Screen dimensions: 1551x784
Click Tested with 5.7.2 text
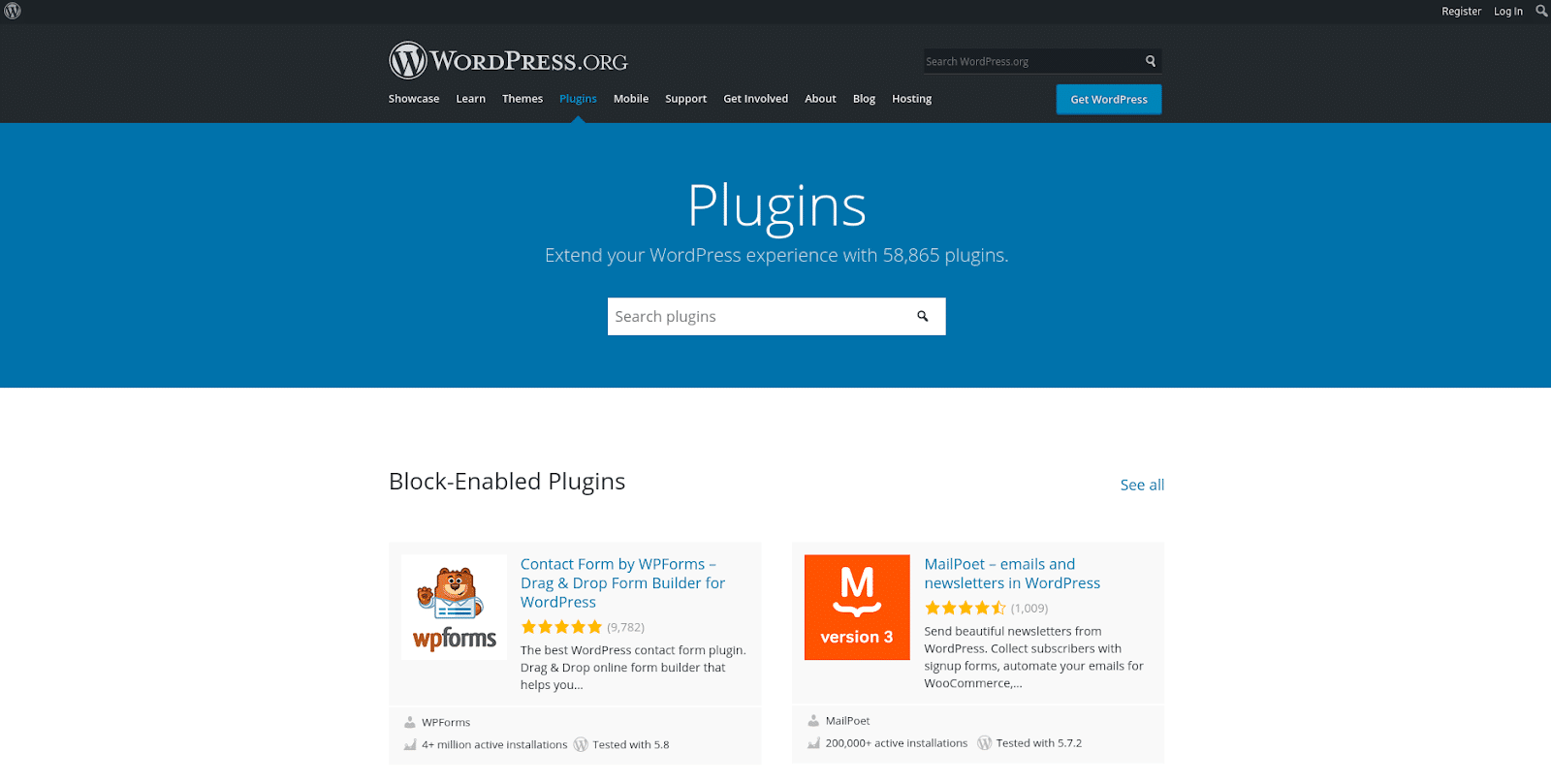(1039, 743)
